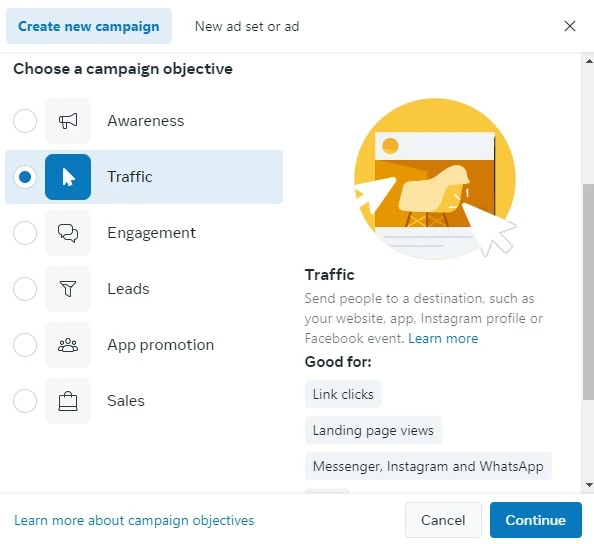Click the App promotion objective label
The width and height of the screenshot is (594, 544).
click(x=161, y=345)
